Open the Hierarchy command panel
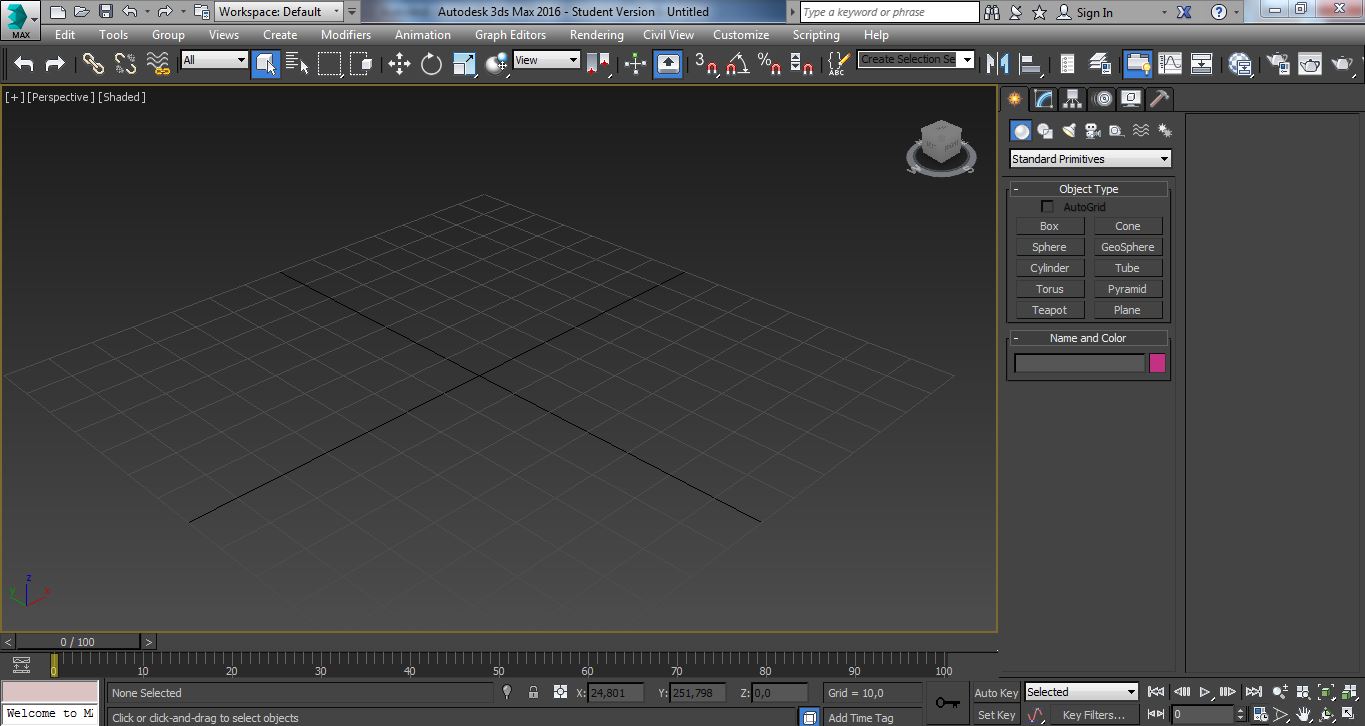This screenshot has height=726, width=1365. (x=1071, y=98)
